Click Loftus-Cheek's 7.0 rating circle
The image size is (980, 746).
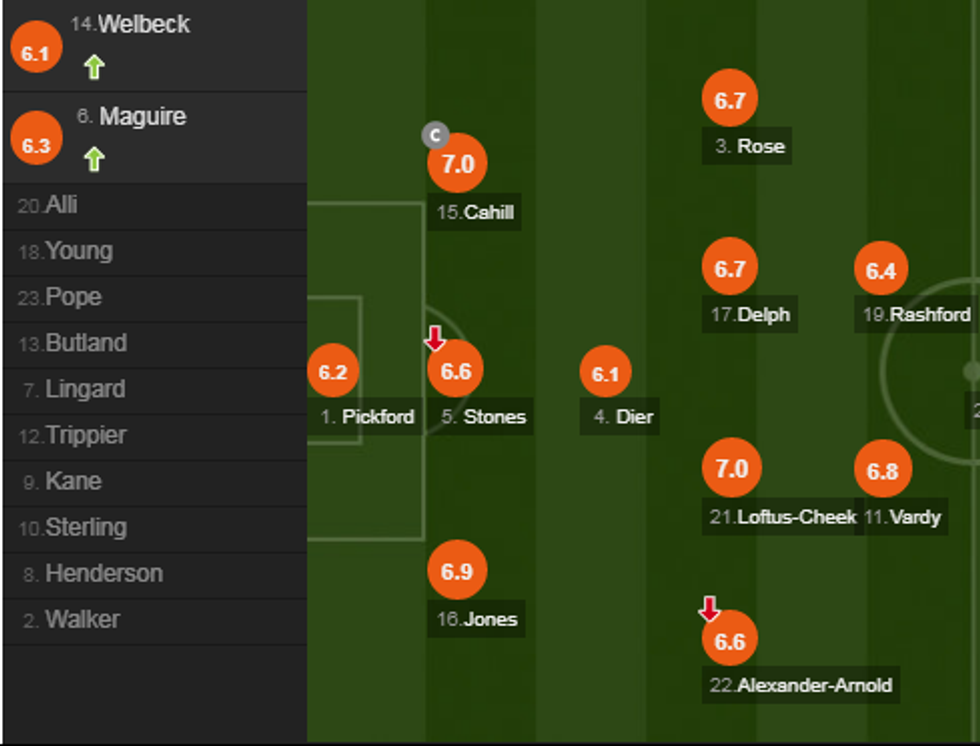tap(731, 468)
